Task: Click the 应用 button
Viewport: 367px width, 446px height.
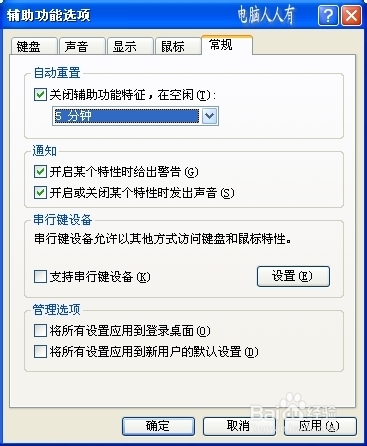Action: pos(320,426)
